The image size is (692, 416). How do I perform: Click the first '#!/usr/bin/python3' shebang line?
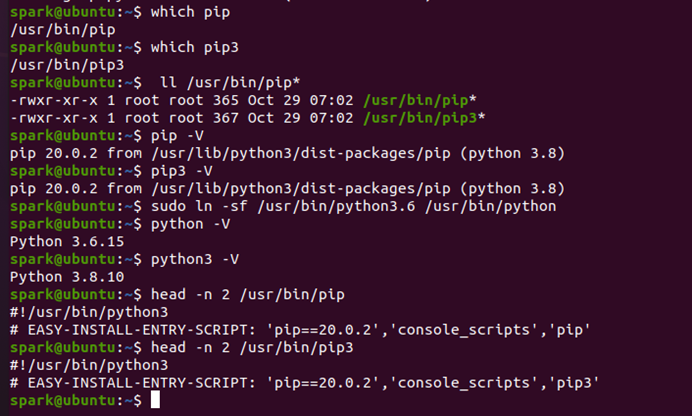(89, 312)
